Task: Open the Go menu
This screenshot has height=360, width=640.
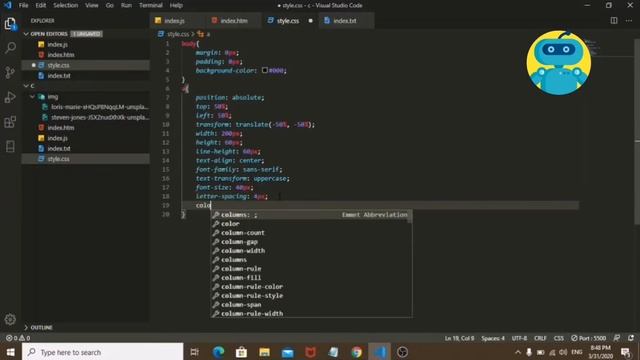Action: coord(110,5)
